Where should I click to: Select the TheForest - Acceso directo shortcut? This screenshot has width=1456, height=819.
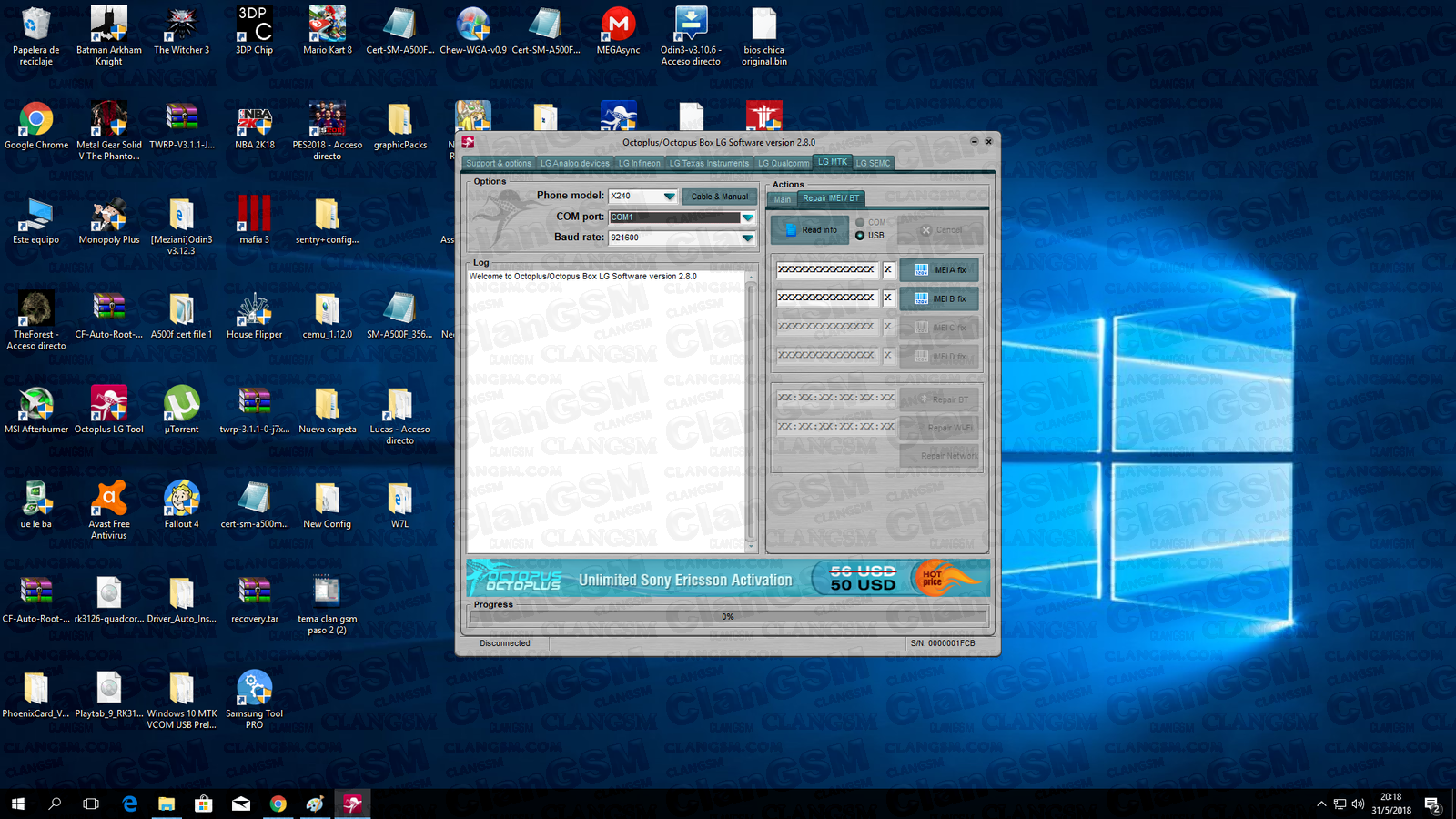(x=36, y=320)
